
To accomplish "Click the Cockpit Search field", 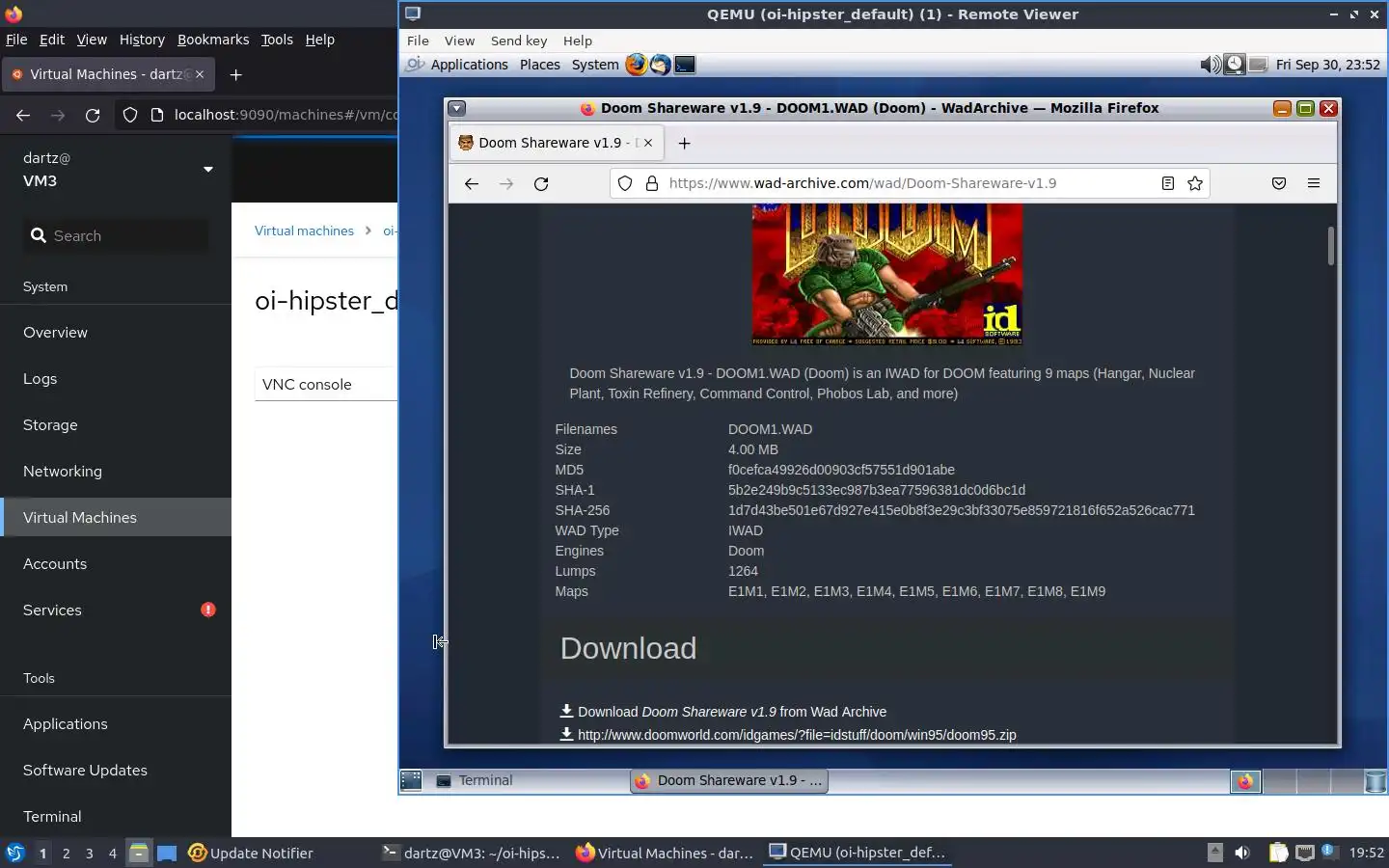I will 116,235.
